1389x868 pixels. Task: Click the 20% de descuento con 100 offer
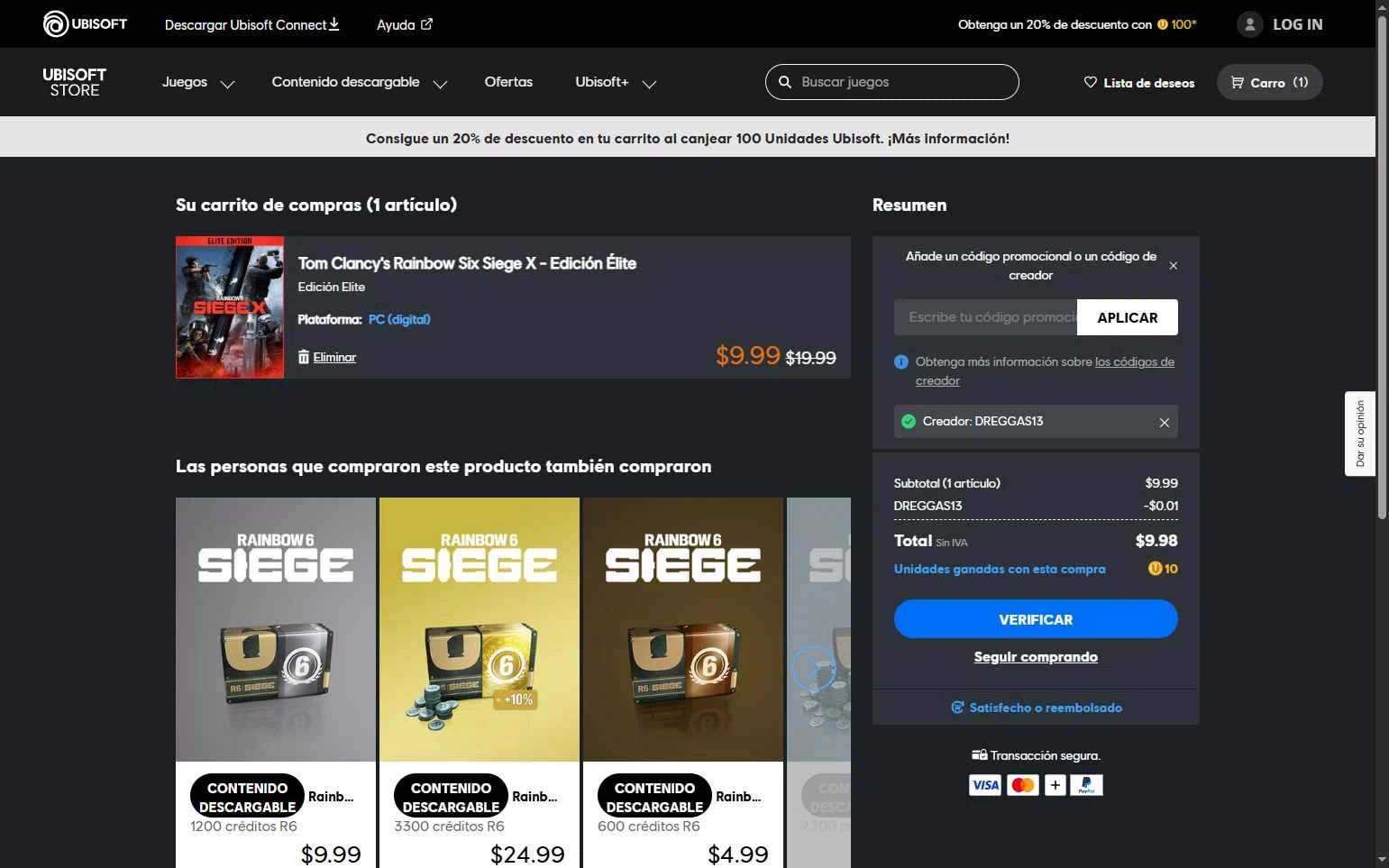pos(1077,24)
